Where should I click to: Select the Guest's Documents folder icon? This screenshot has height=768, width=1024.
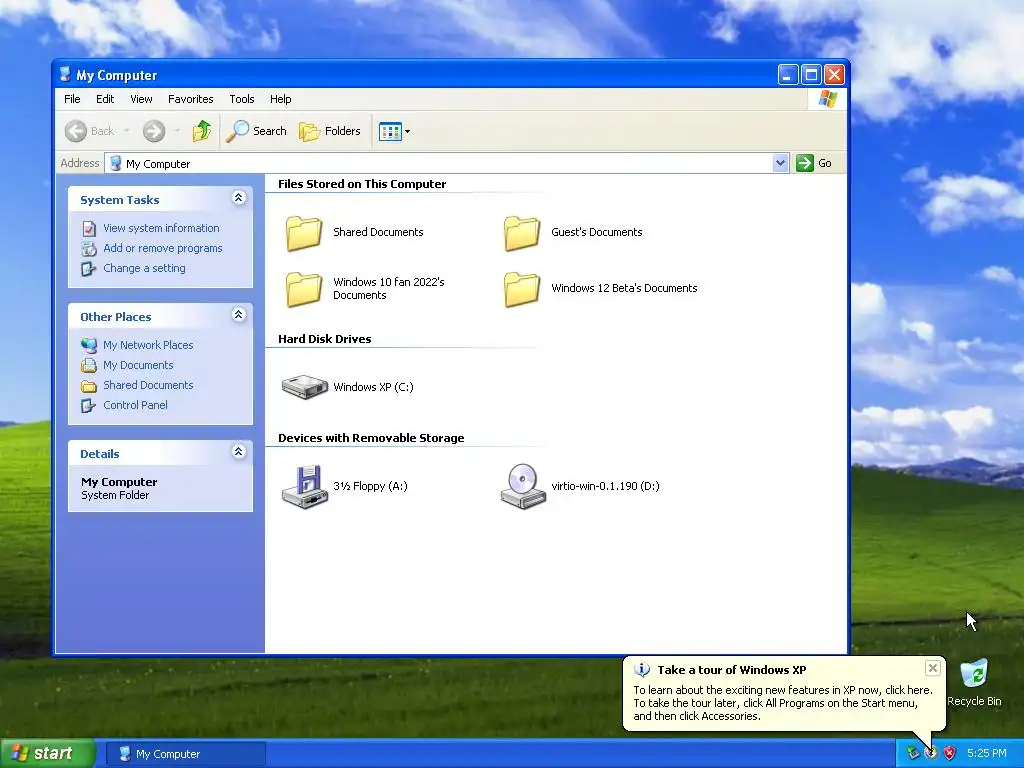[522, 233]
